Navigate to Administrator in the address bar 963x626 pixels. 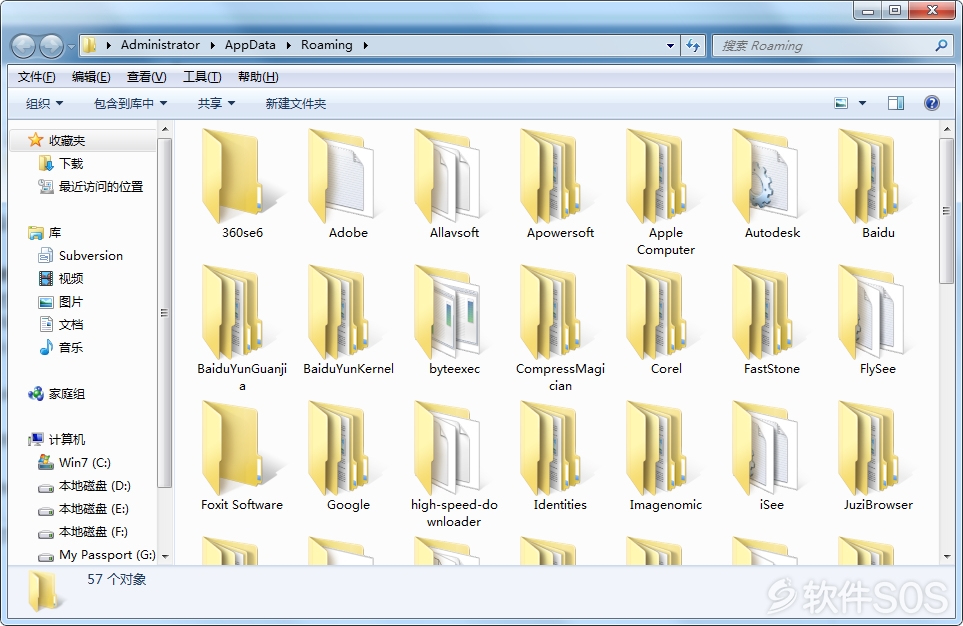point(160,45)
